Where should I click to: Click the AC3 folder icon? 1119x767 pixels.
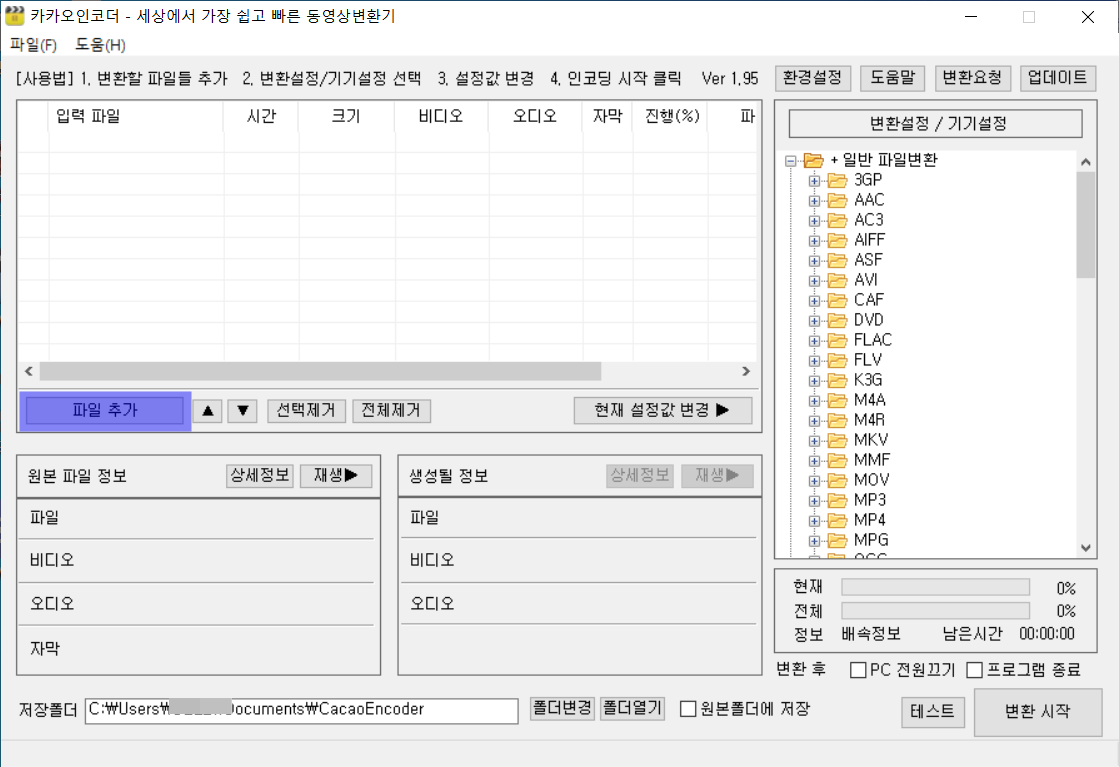pyautogui.click(x=837, y=220)
